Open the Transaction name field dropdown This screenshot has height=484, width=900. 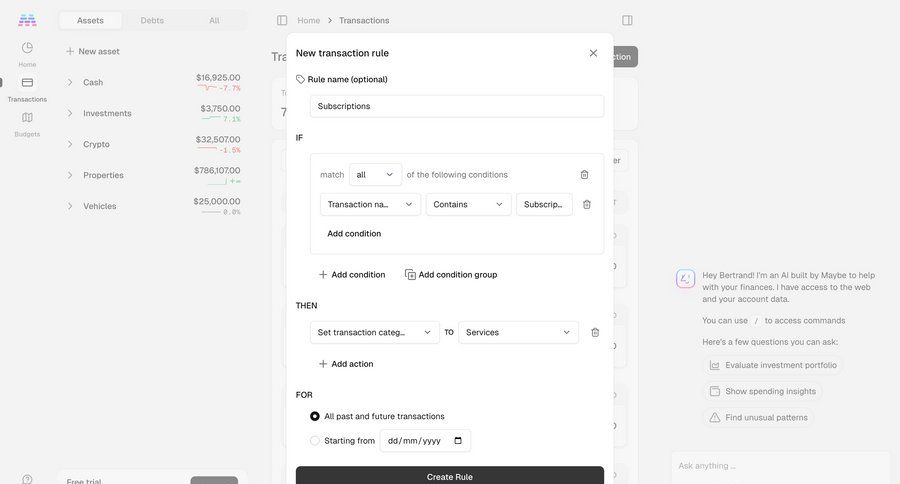click(x=370, y=204)
